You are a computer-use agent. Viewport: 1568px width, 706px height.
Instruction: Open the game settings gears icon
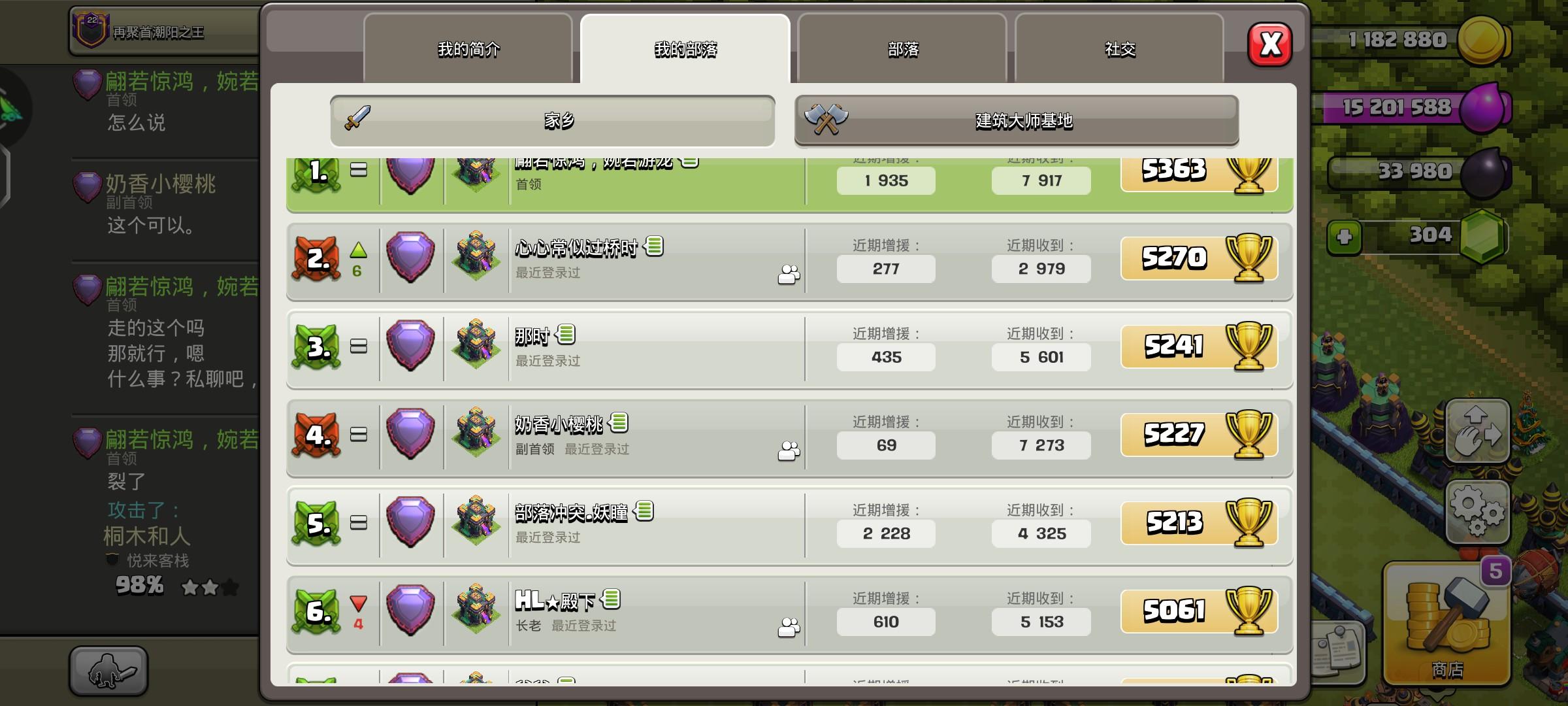pyautogui.click(x=1478, y=513)
